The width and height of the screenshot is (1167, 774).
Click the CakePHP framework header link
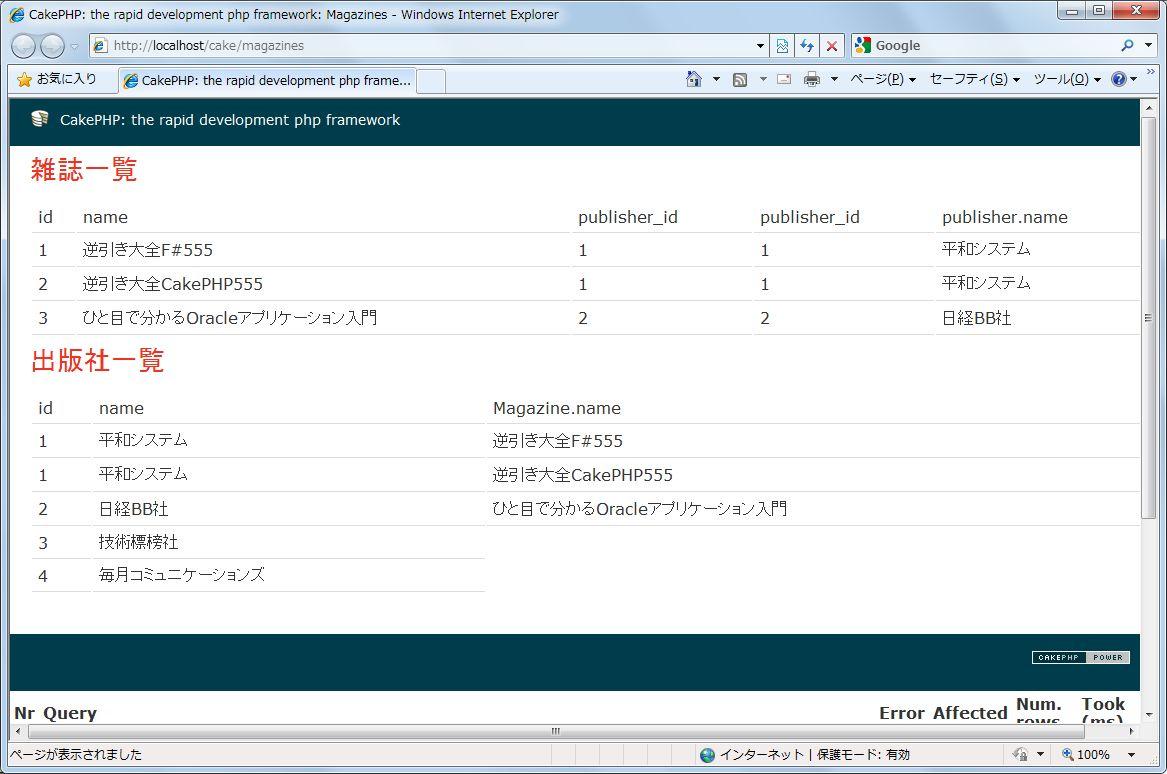(229, 120)
